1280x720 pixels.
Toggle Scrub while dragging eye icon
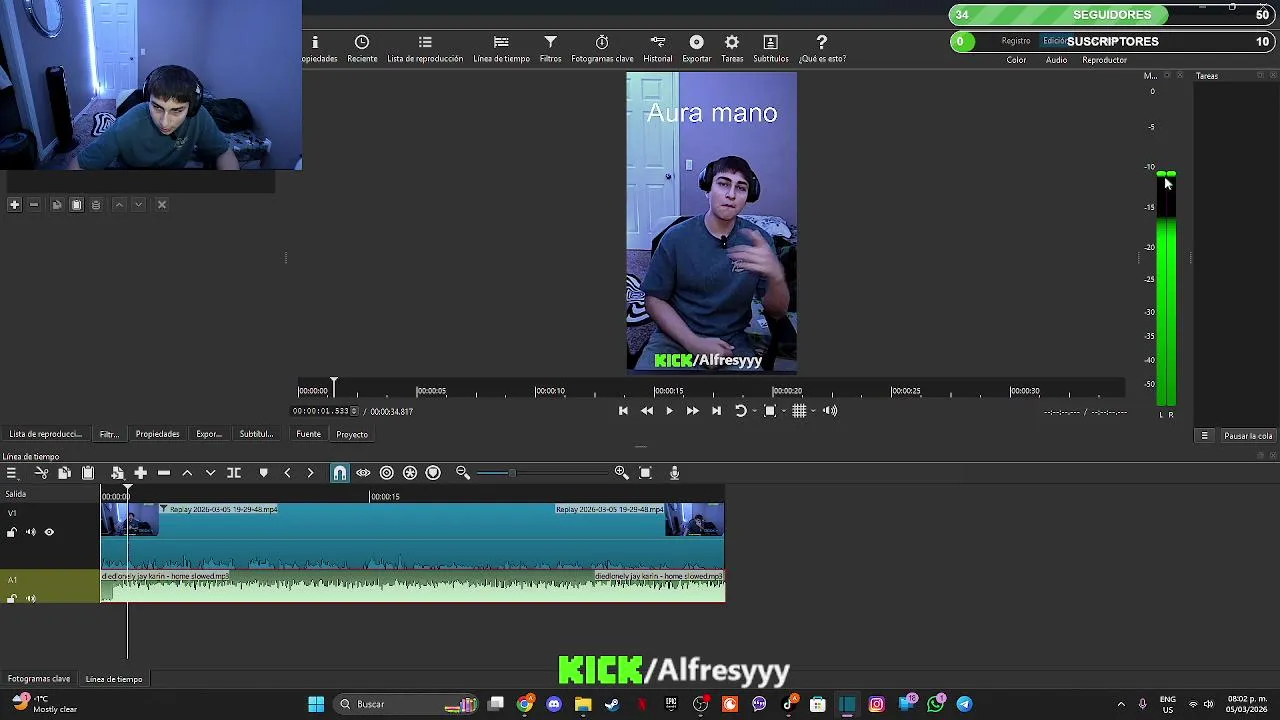363,473
